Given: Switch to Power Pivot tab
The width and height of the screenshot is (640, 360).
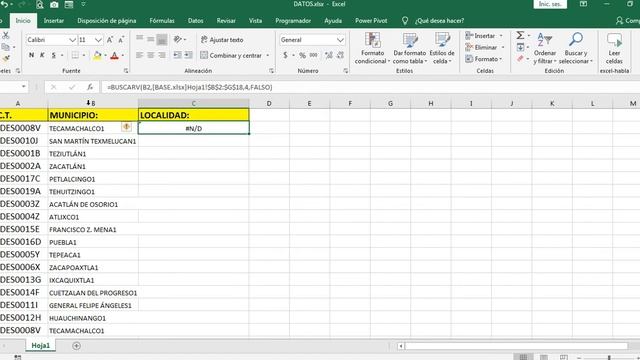Looking at the screenshot, I should tap(371, 20).
